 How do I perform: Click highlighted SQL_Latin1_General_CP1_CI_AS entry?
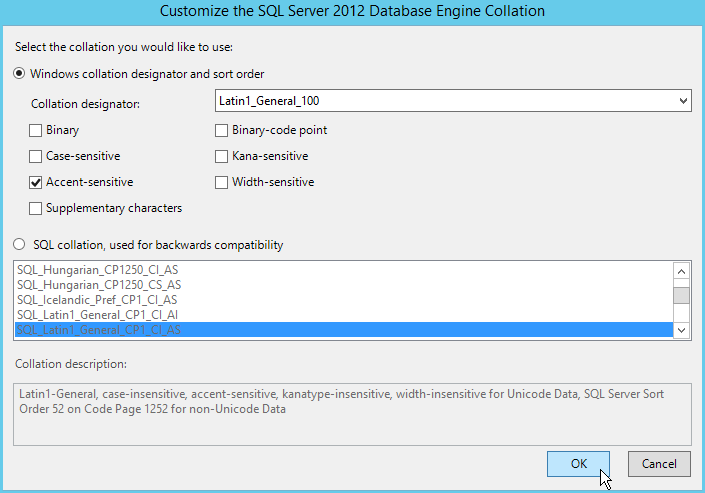point(98,330)
